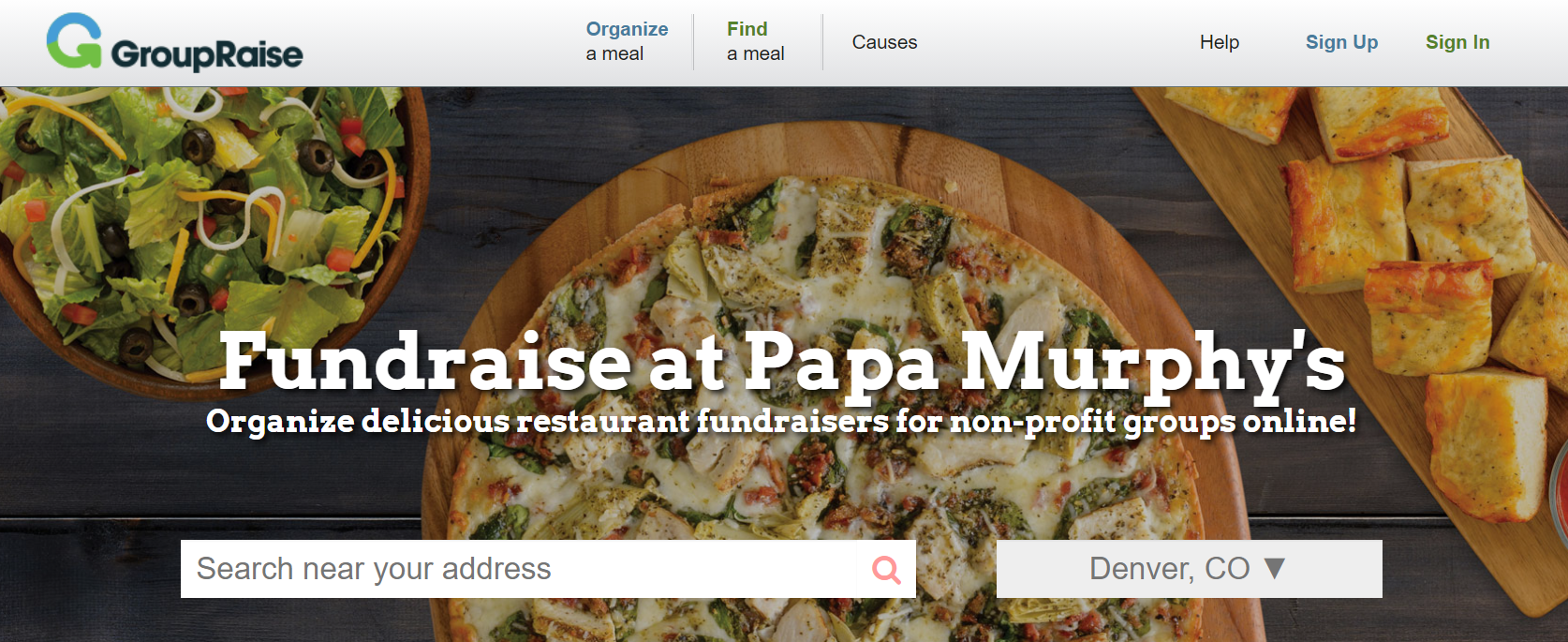Open the Organize a meal menu
Image resolution: width=1568 pixels, height=642 pixels.
point(627,41)
